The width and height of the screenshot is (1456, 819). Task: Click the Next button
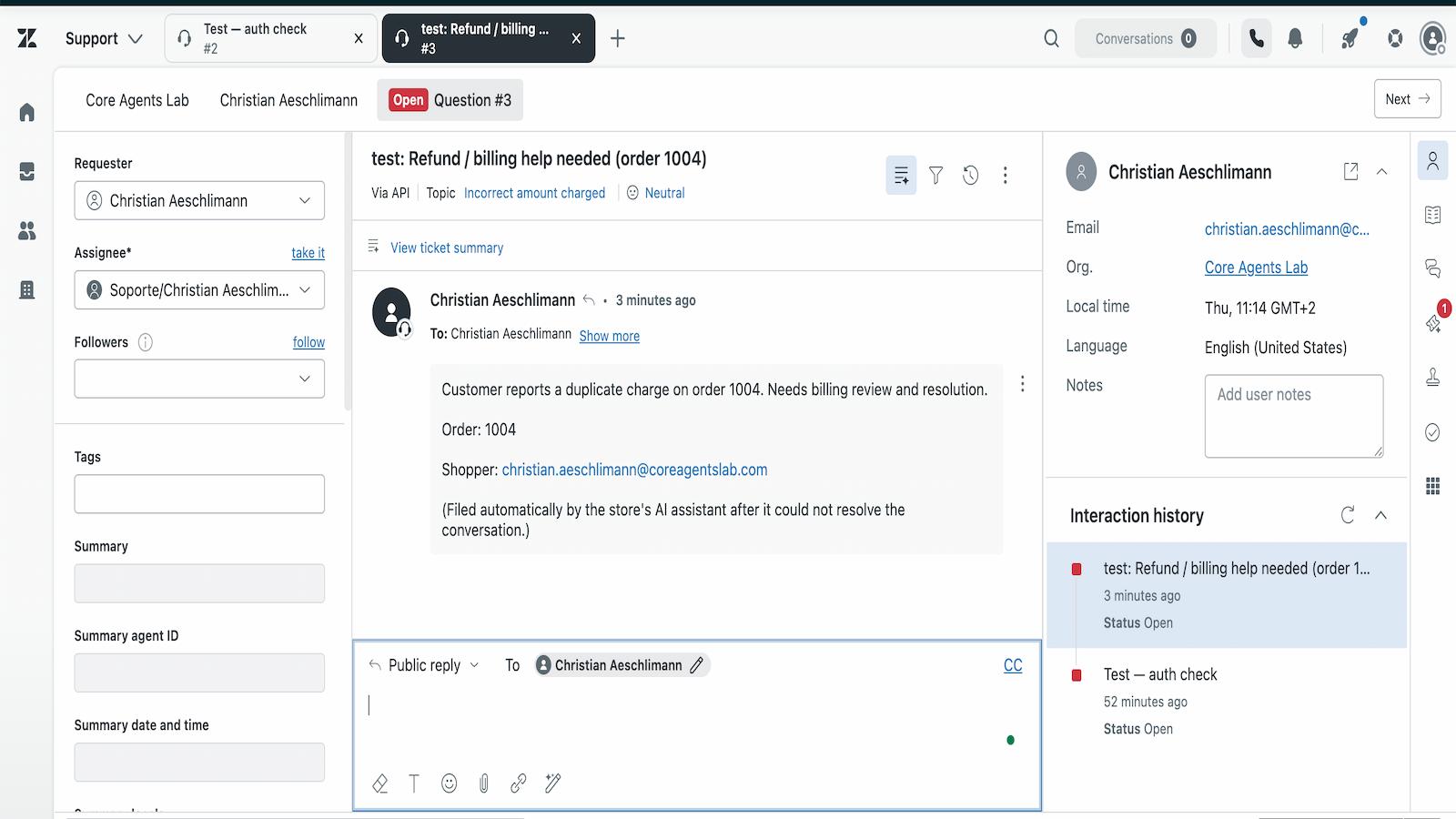point(1407,99)
